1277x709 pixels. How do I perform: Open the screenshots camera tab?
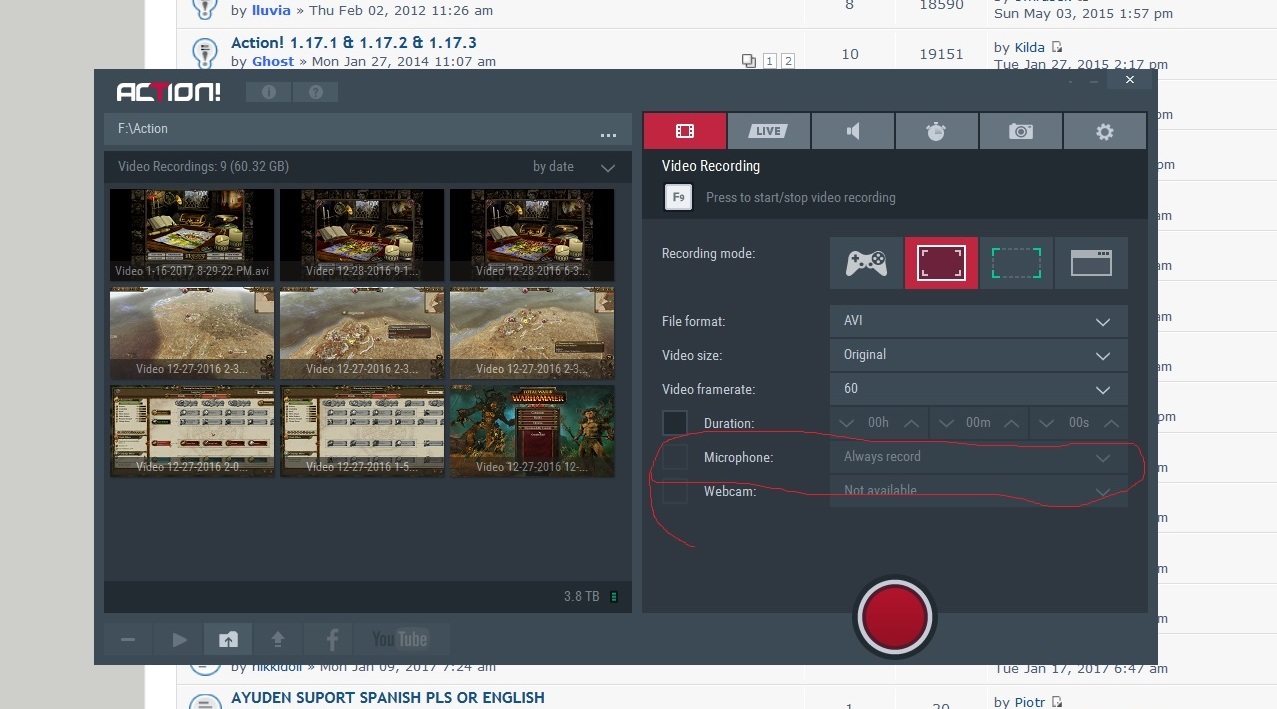[1020, 131]
